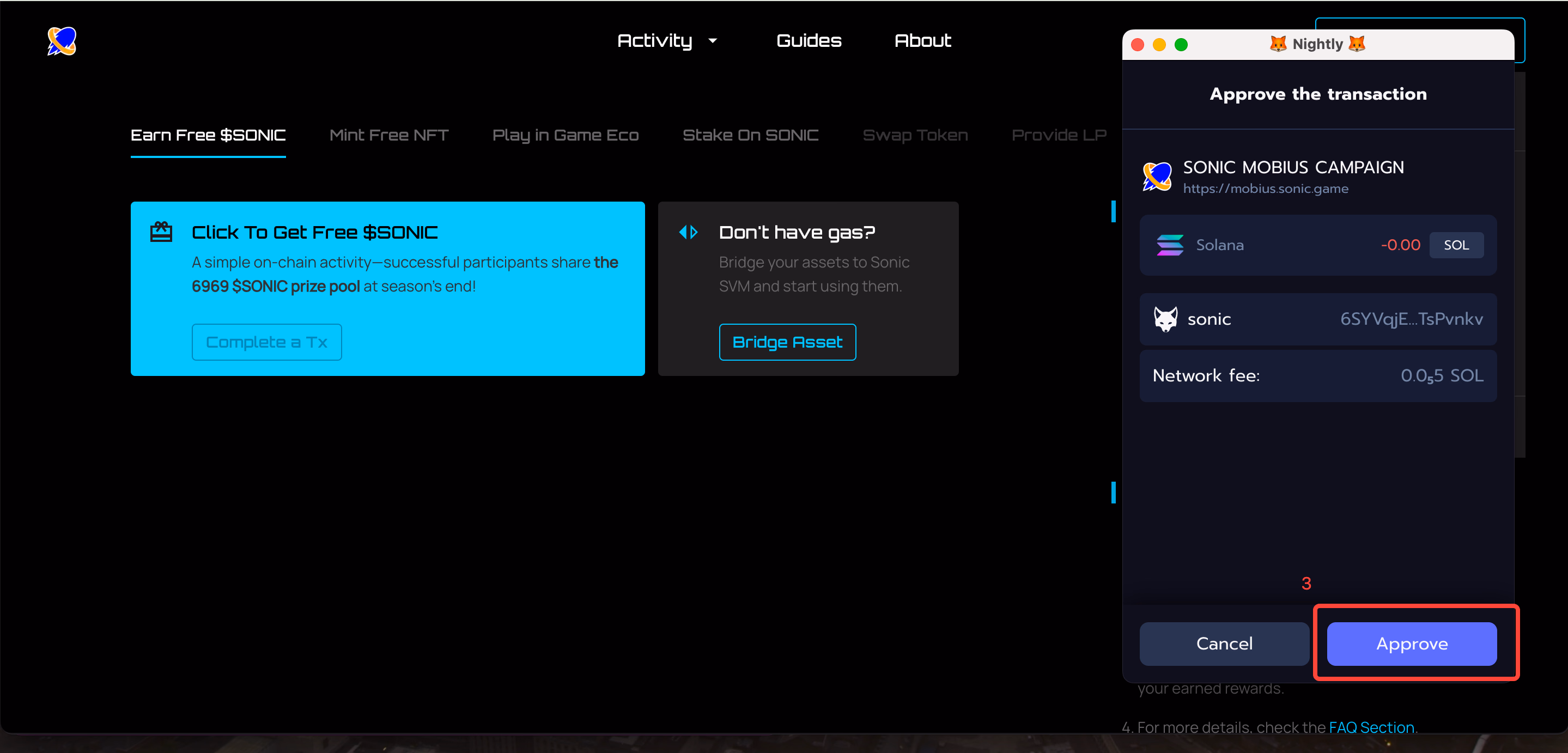Click the wallet address 6SYVqjE...TsPvnkv
Image resolution: width=1568 pixels, height=753 pixels.
1412,319
